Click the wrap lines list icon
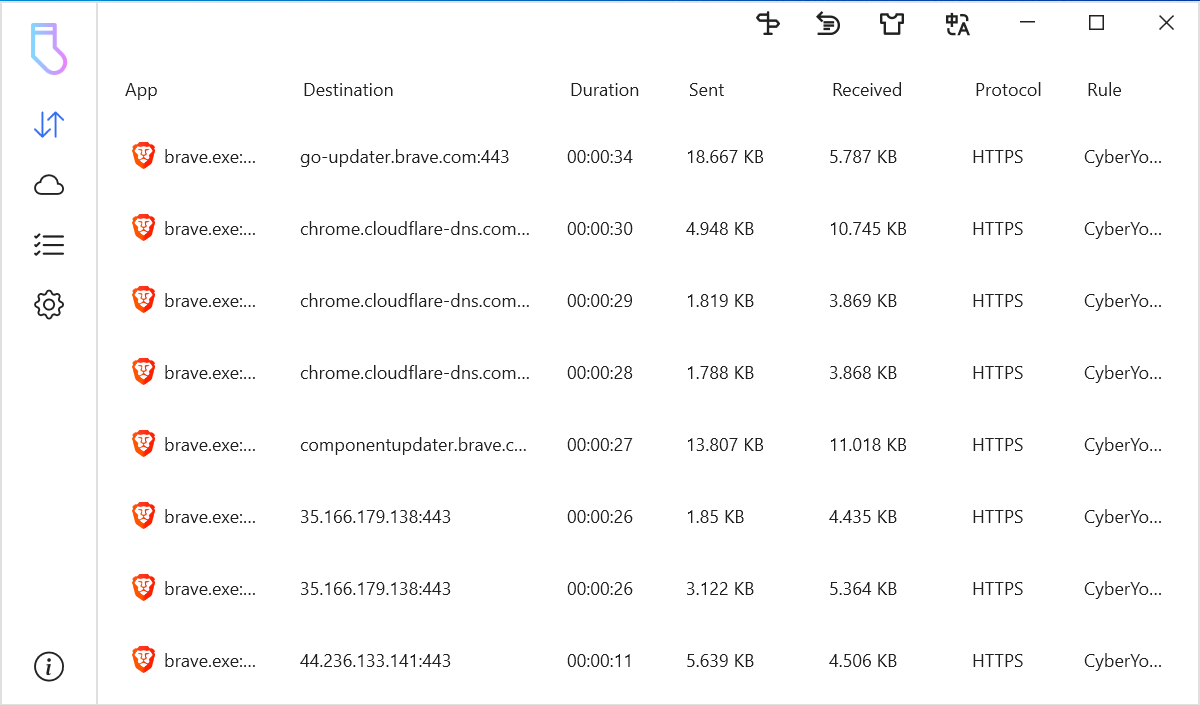 pyautogui.click(x=828, y=24)
